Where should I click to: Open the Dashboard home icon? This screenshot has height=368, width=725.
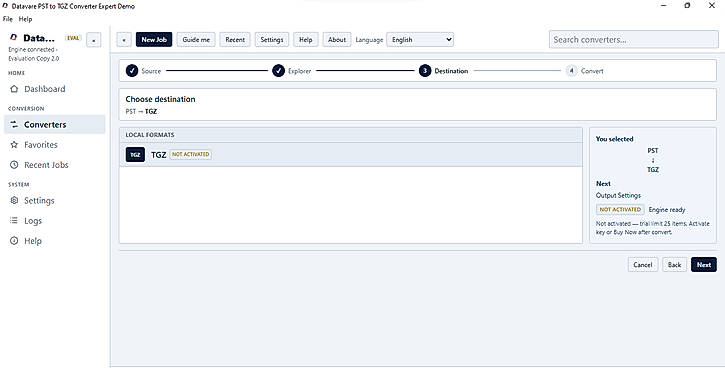(x=14, y=89)
